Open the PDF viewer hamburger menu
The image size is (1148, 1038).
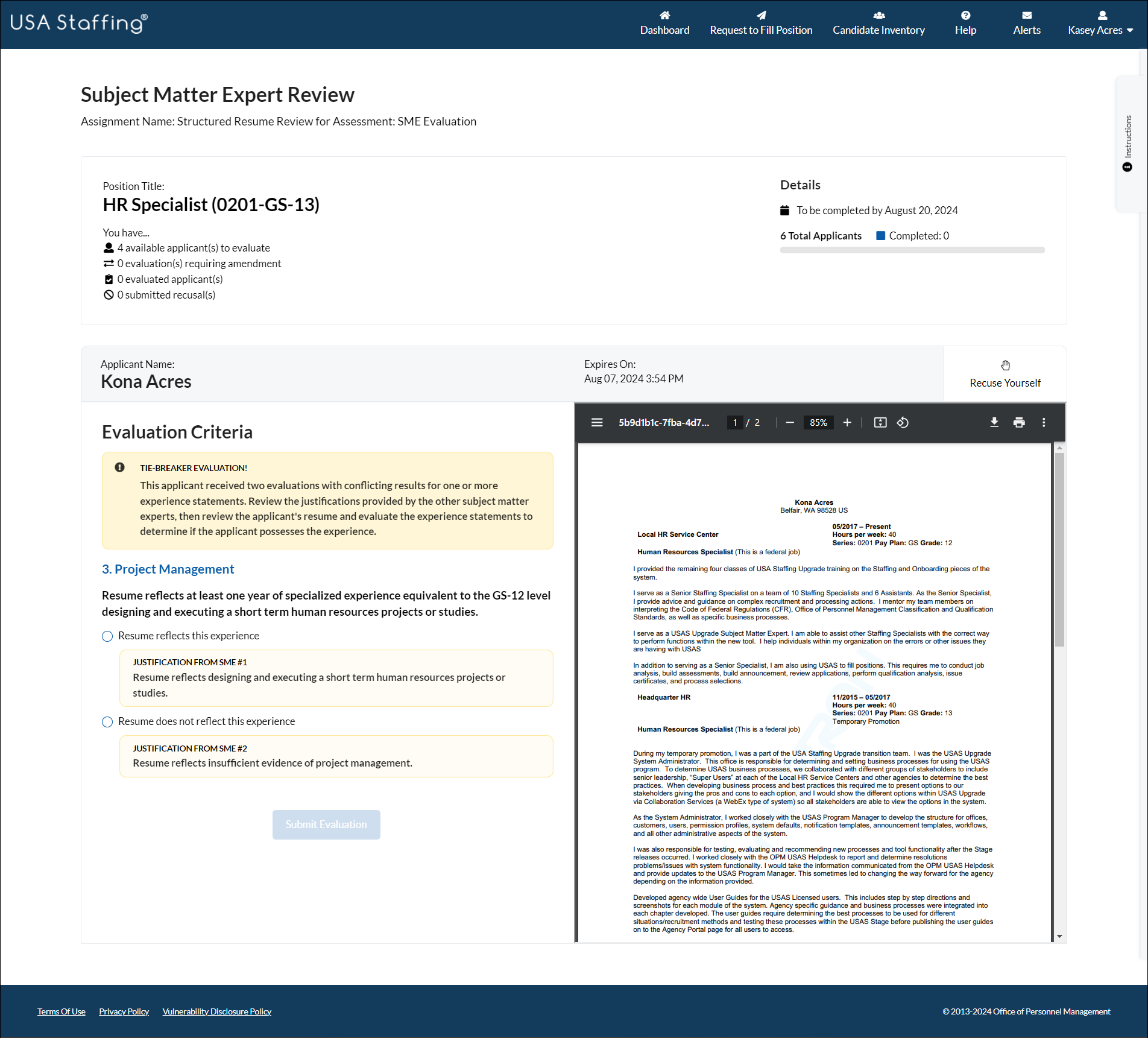[x=596, y=422]
